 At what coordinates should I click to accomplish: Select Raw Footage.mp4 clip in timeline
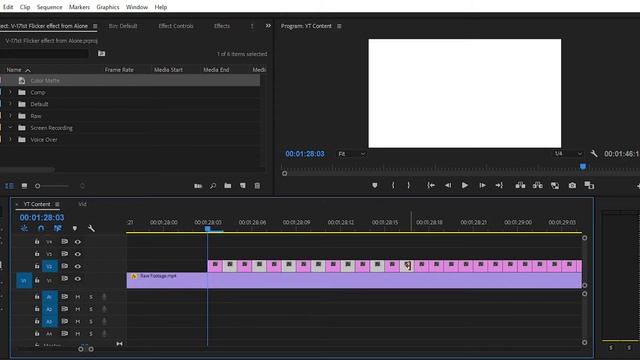click(x=354, y=280)
